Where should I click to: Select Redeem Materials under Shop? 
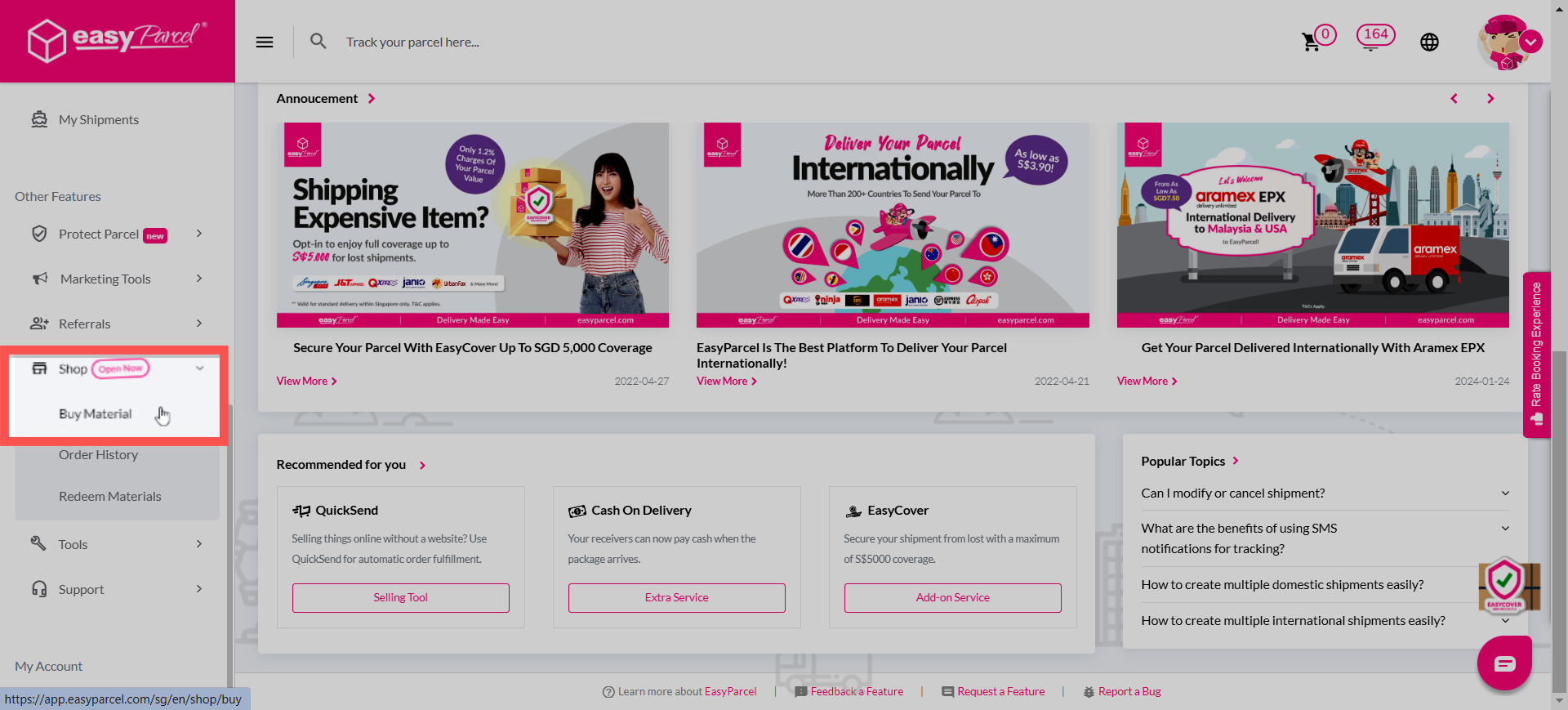(x=110, y=497)
